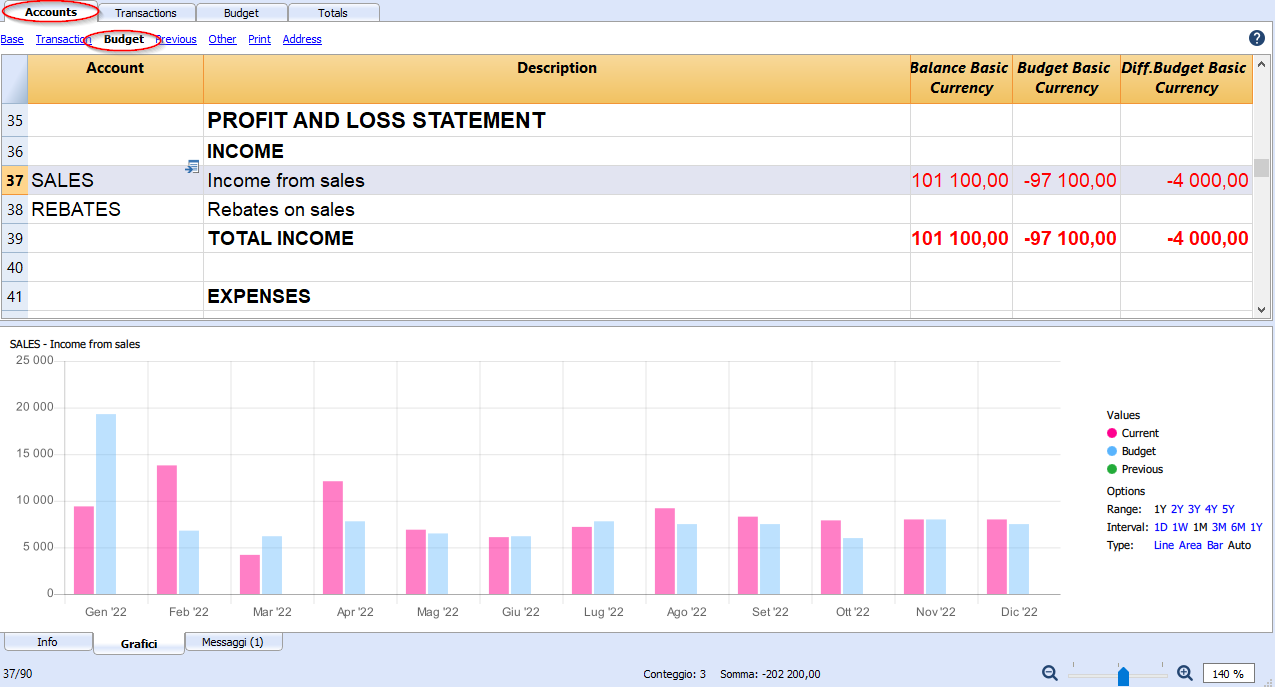The height and width of the screenshot is (687, 1275).
Task: Toggle the Budget series legend dot
Action: (x=1112, y=451)
